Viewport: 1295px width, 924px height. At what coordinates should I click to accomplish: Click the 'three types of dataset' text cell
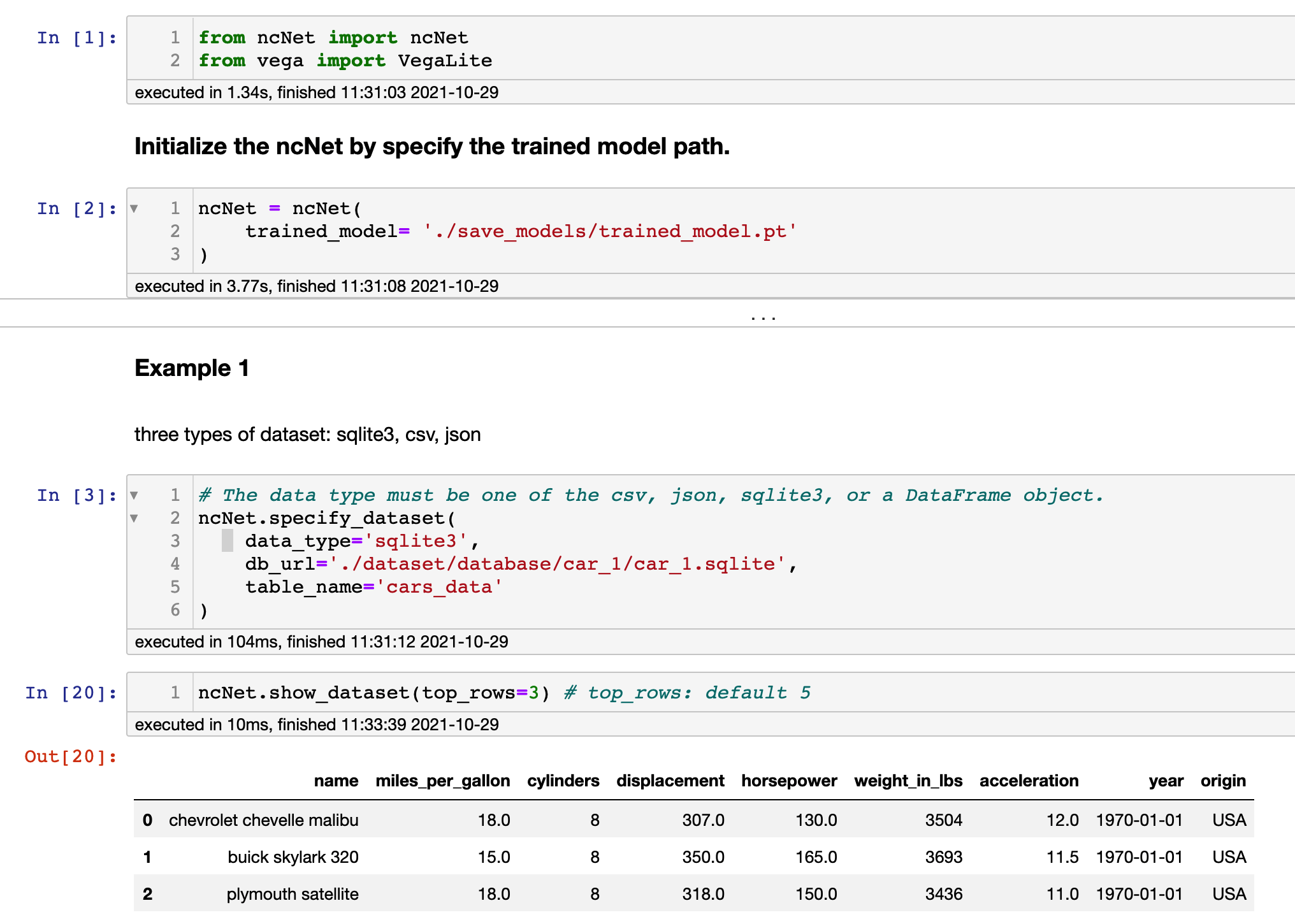[x=307, y=435]
